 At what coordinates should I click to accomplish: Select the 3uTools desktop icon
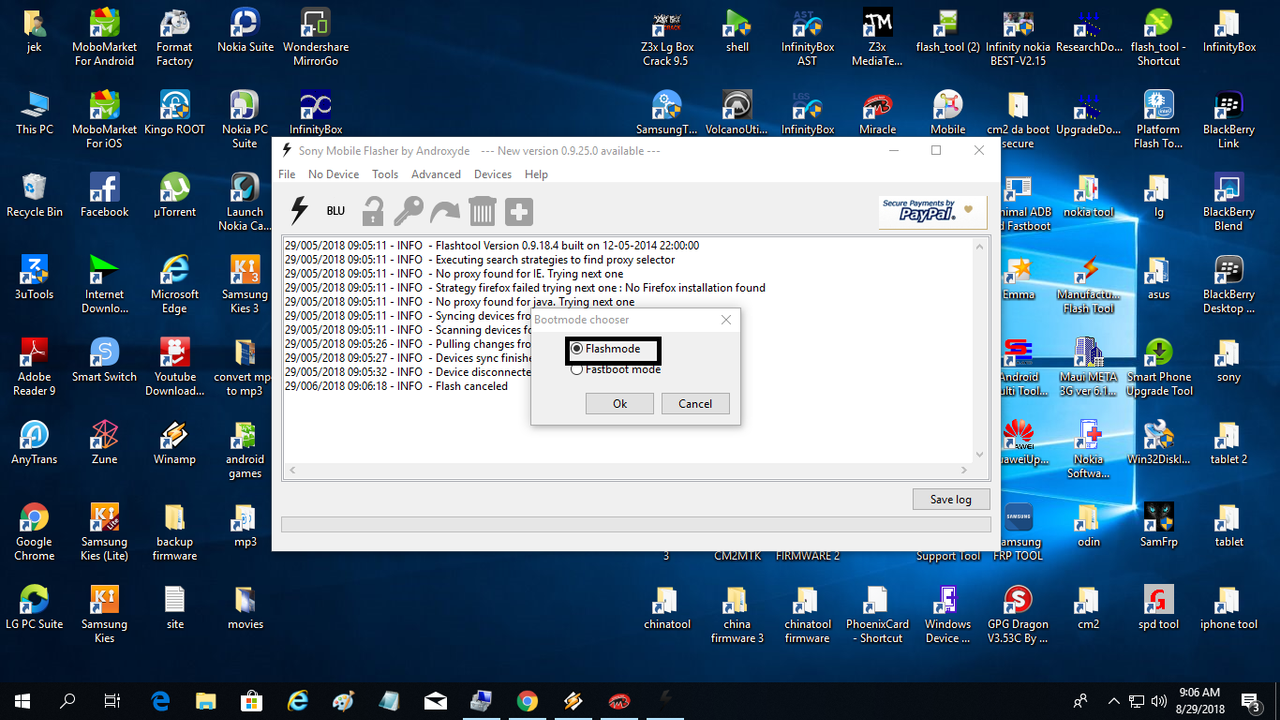click(34, 277)
